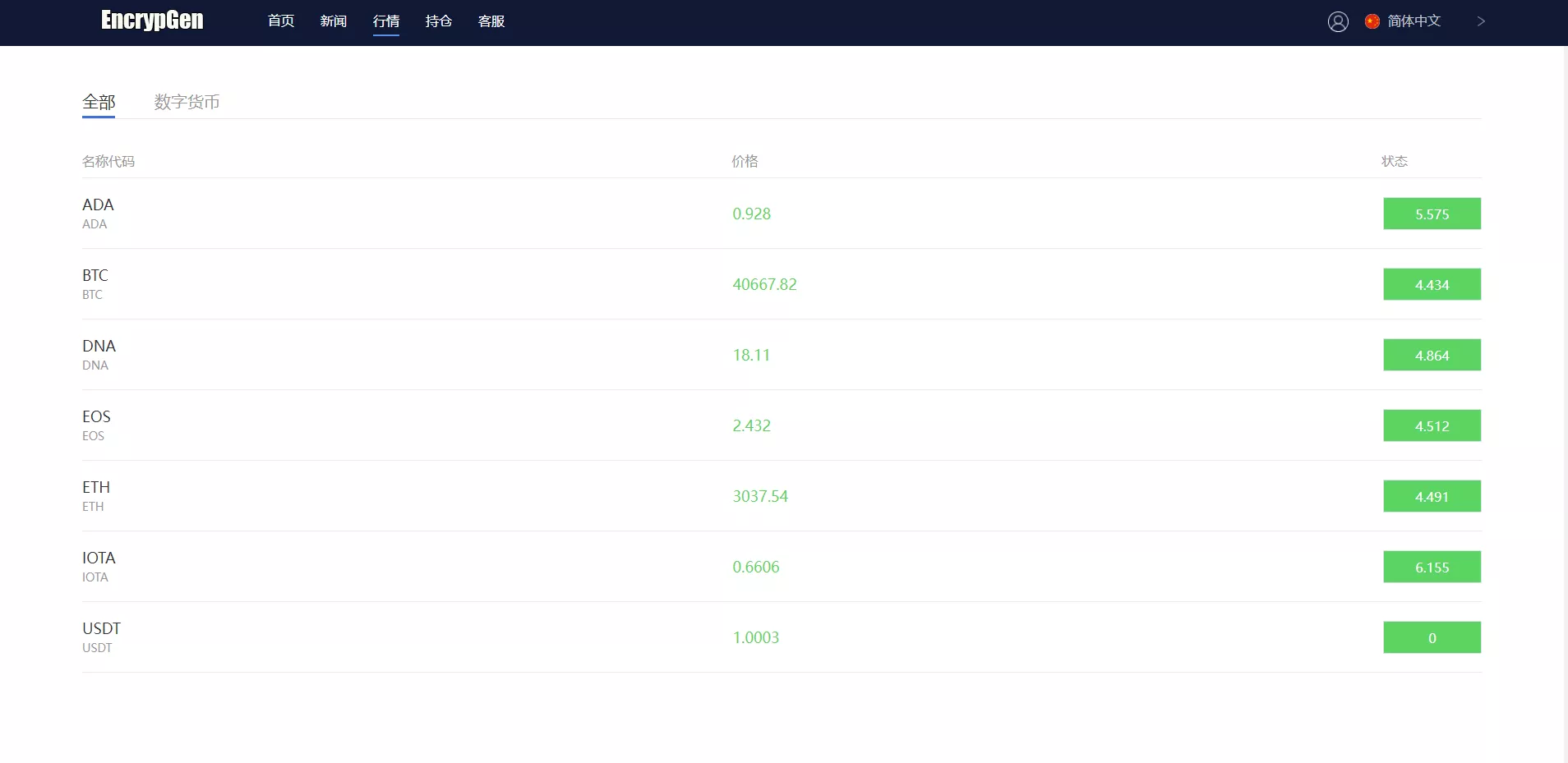Screen dimensions: 1568x763
Task: Open 客服 customer service
Action: click(x=491, y=21)
